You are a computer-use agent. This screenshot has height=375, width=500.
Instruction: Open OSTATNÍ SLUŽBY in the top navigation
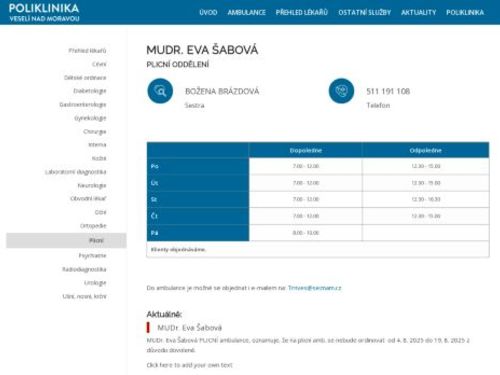[364, 13]
